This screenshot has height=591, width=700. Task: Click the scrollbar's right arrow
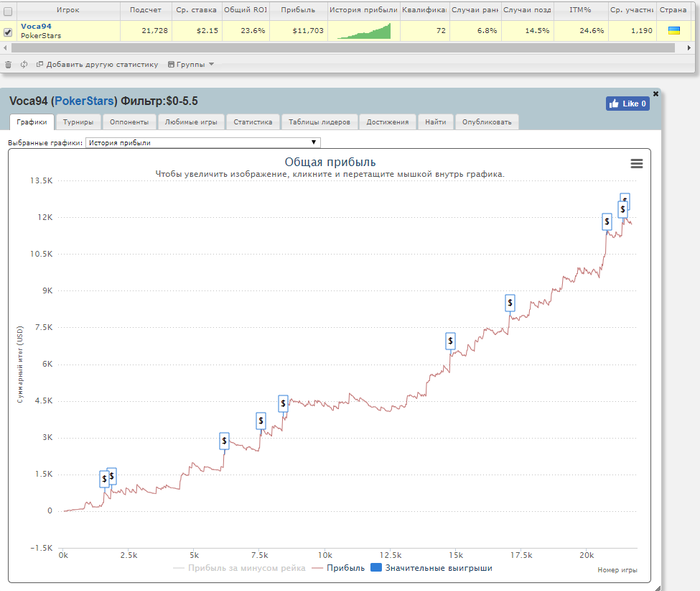tap(689, 47)
